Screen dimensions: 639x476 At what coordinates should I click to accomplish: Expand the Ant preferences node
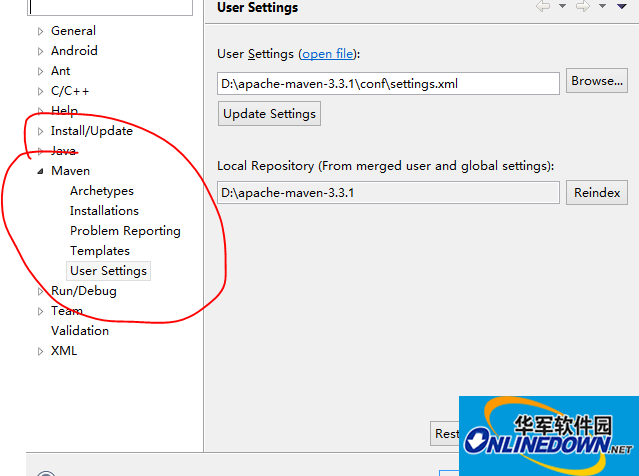pos(40,71)
